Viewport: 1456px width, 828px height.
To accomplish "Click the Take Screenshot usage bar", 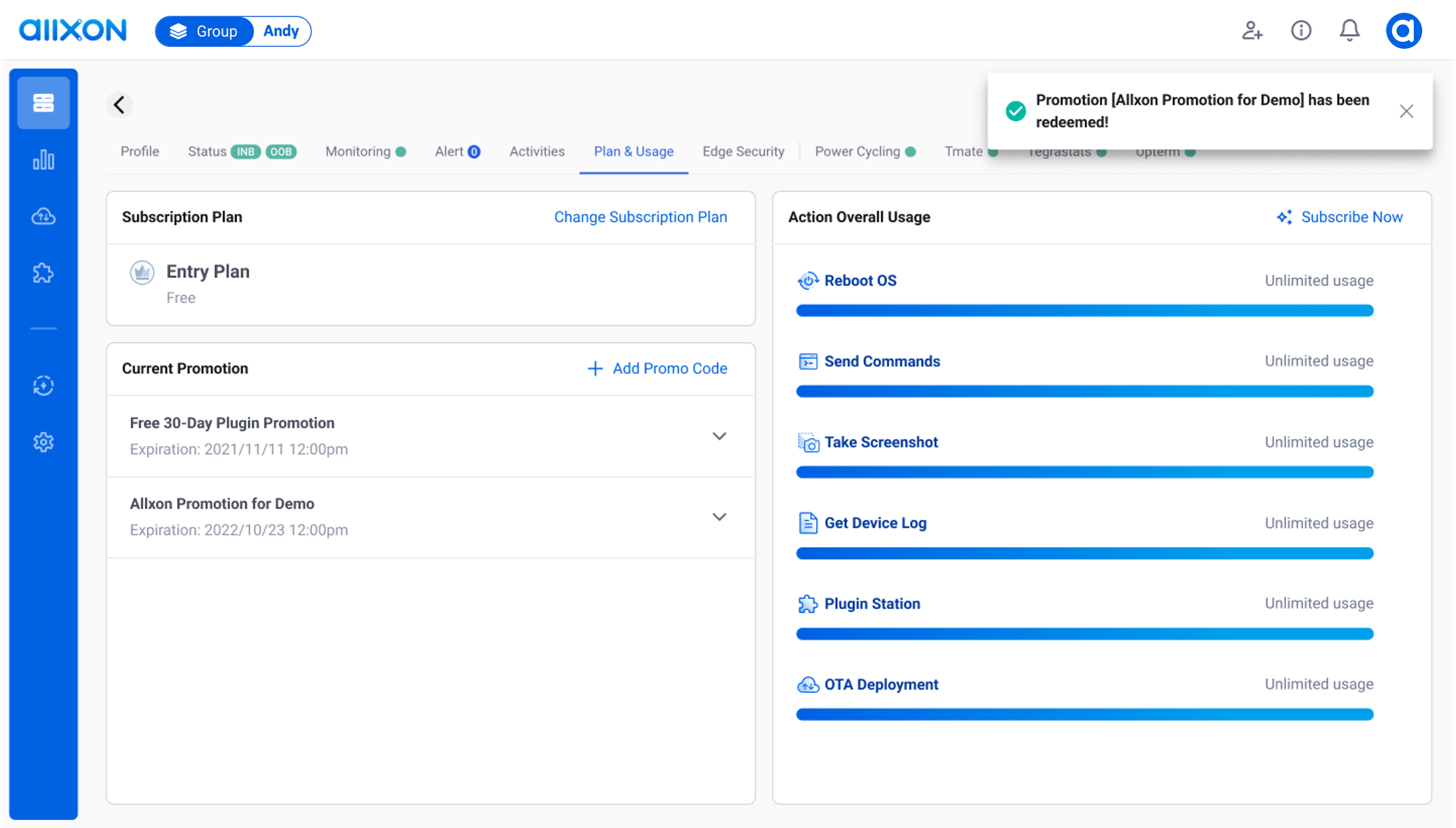I will [x=1084, y=472].
